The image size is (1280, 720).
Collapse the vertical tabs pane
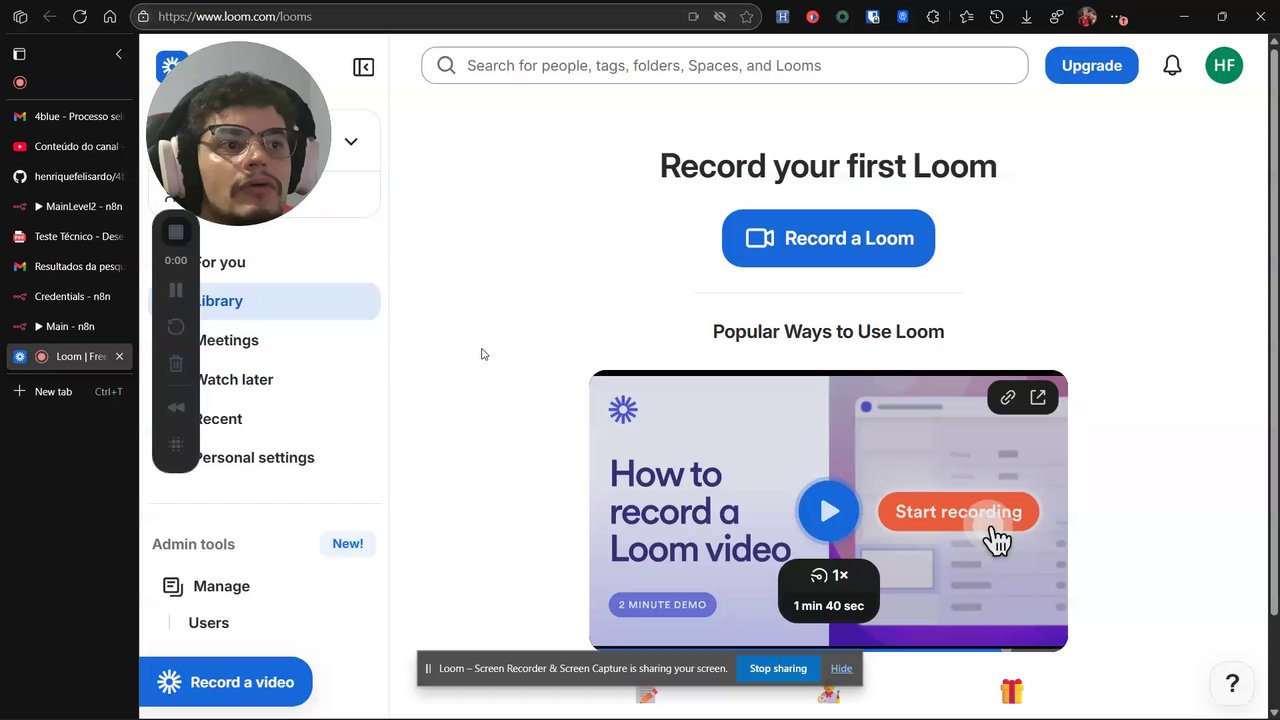[x=118, y=54]
